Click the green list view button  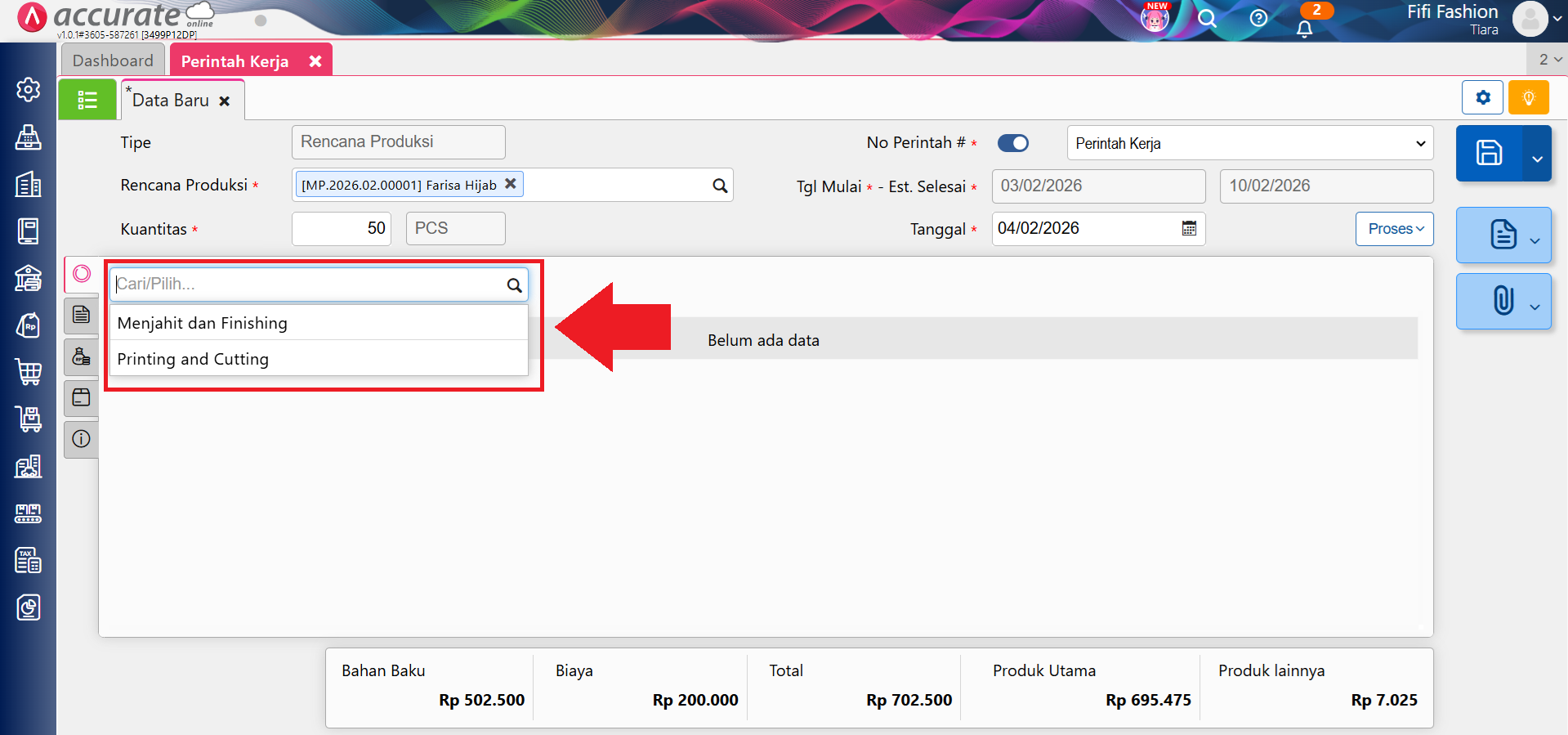87,100
